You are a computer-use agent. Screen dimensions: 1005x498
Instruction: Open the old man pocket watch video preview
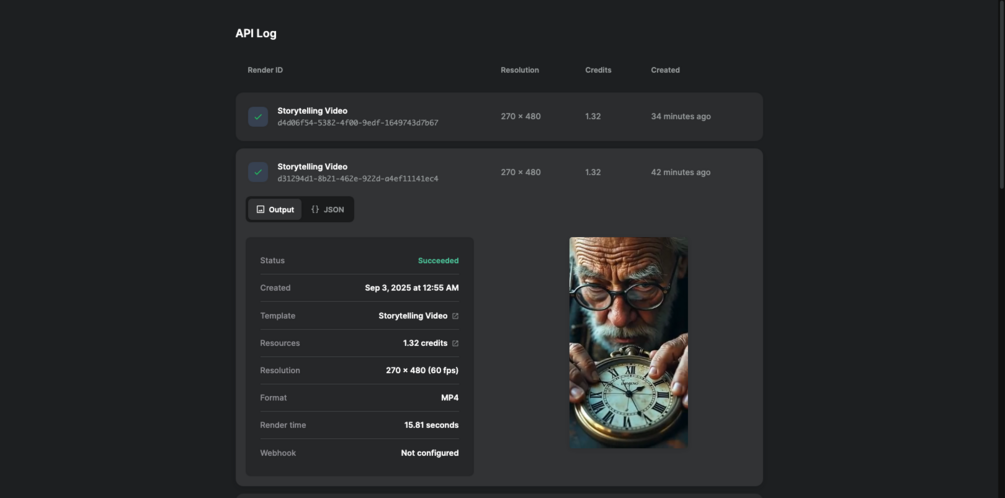628,342
